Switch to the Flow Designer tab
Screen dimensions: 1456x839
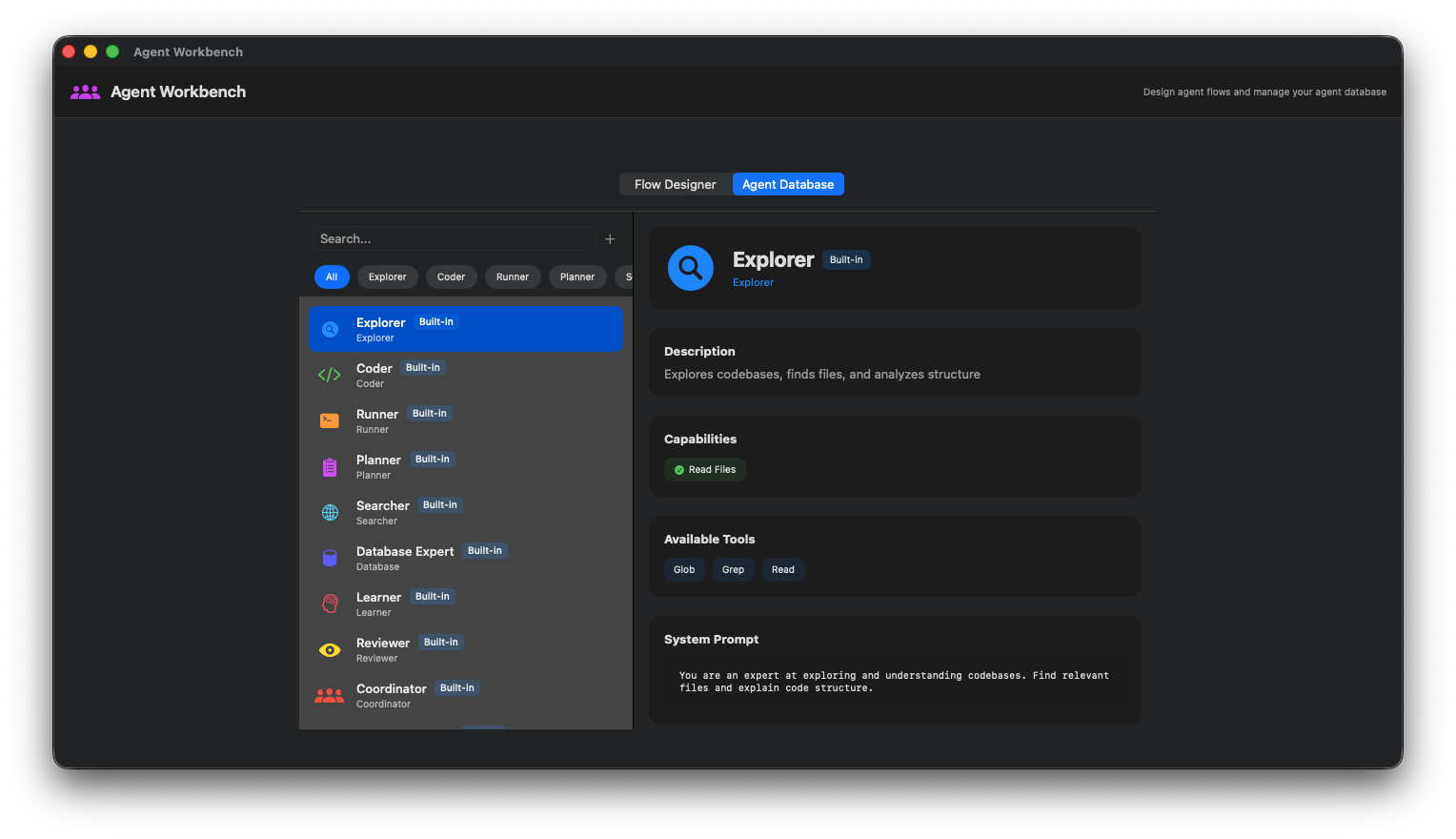tap(675, 184)
